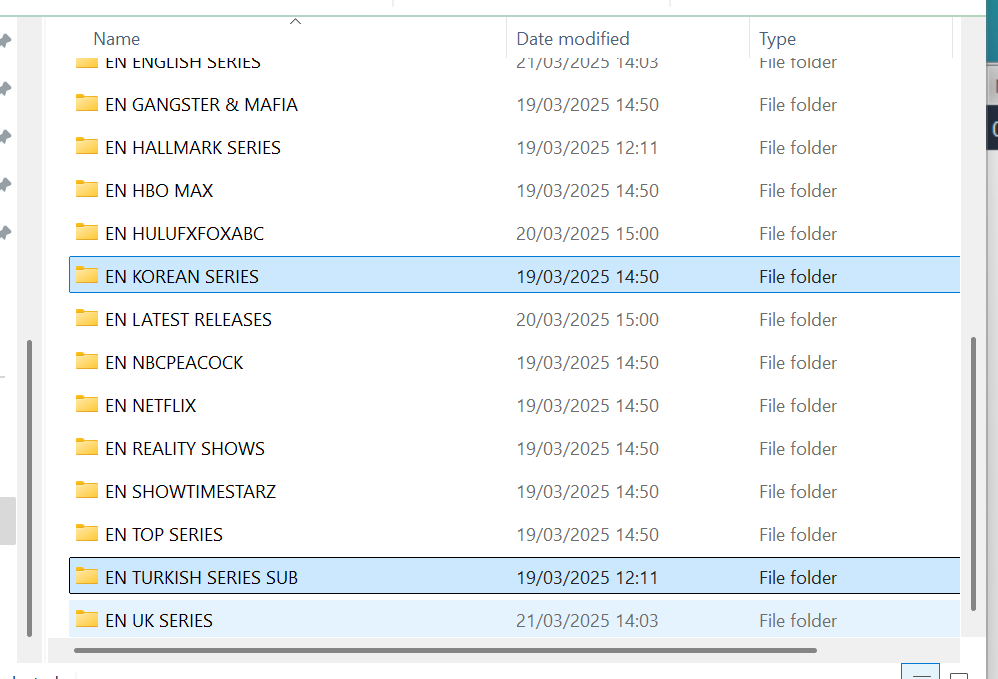This screenshot has width=998, height=679.
Task: Click the EN HALLMARK SERIES folder icon
Action: coord(87,147)
